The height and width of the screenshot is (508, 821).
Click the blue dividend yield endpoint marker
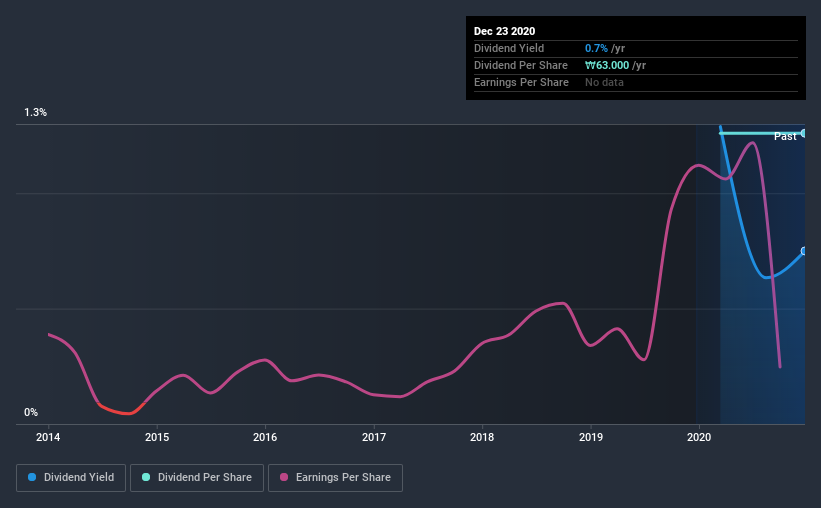803,251
